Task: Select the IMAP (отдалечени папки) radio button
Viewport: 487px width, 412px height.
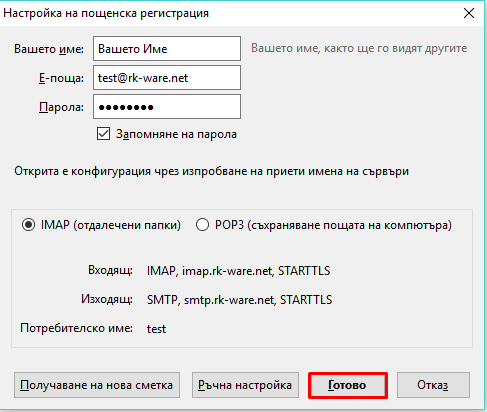Action: [28, 225]
